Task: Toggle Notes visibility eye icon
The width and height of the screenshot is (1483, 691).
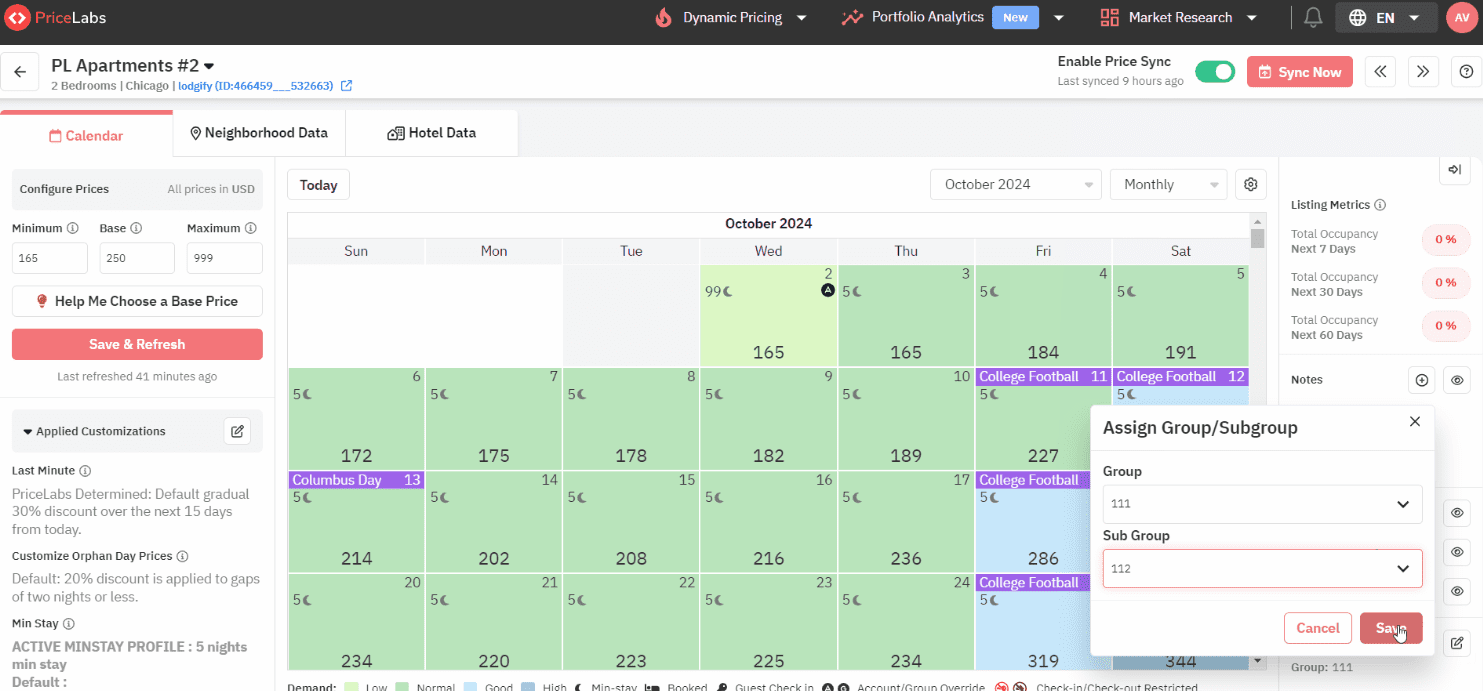Action: click(1458, 380)
